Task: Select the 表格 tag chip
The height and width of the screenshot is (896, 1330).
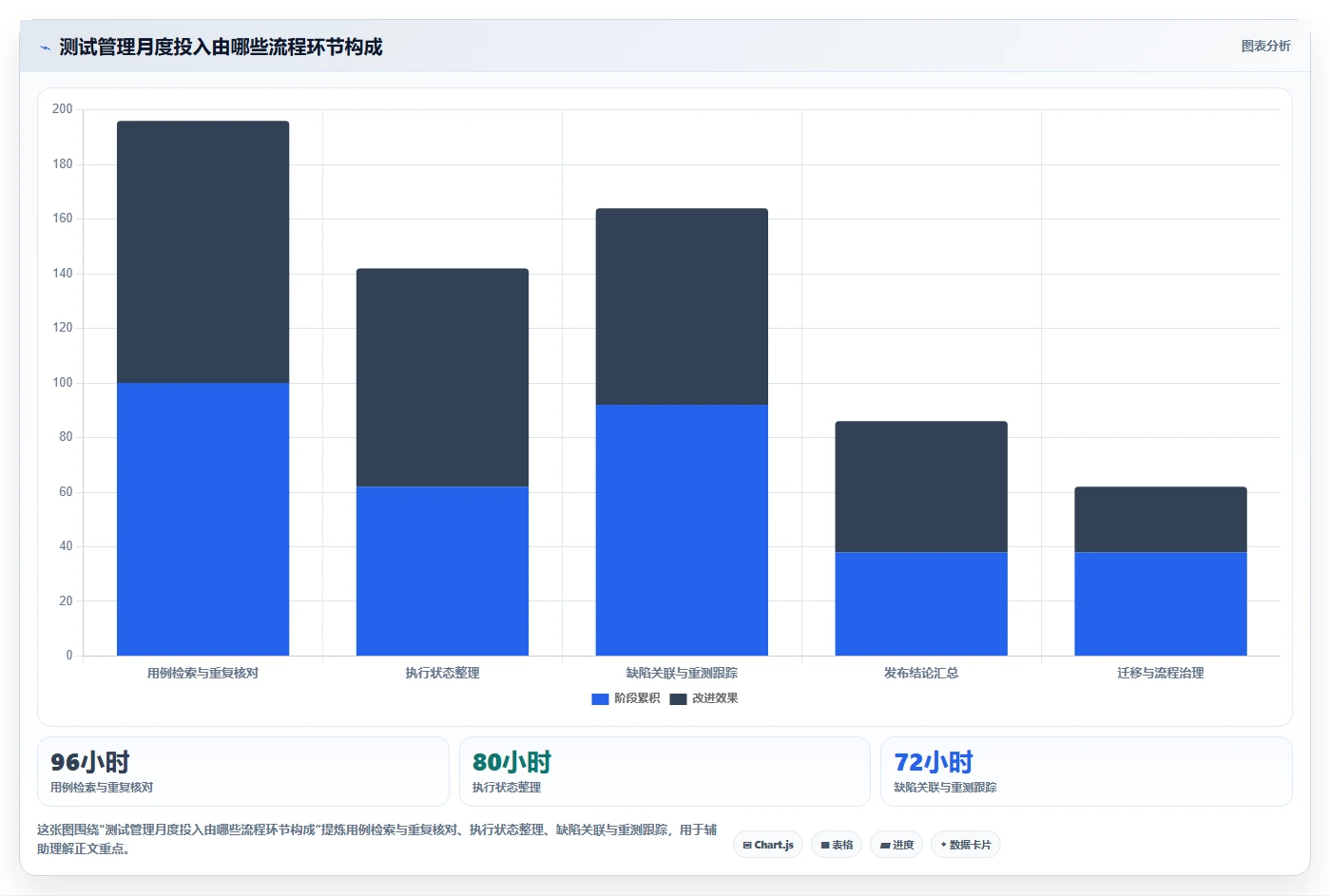Action: [x=837, y=845]
